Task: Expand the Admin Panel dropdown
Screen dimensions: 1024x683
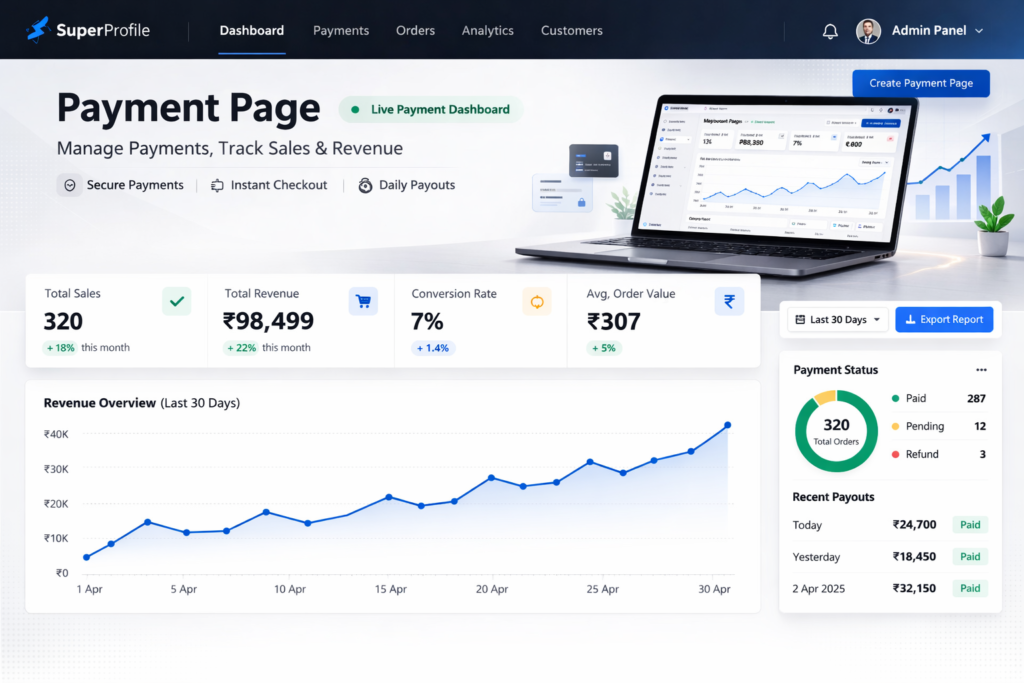Action: pos(979,31)
